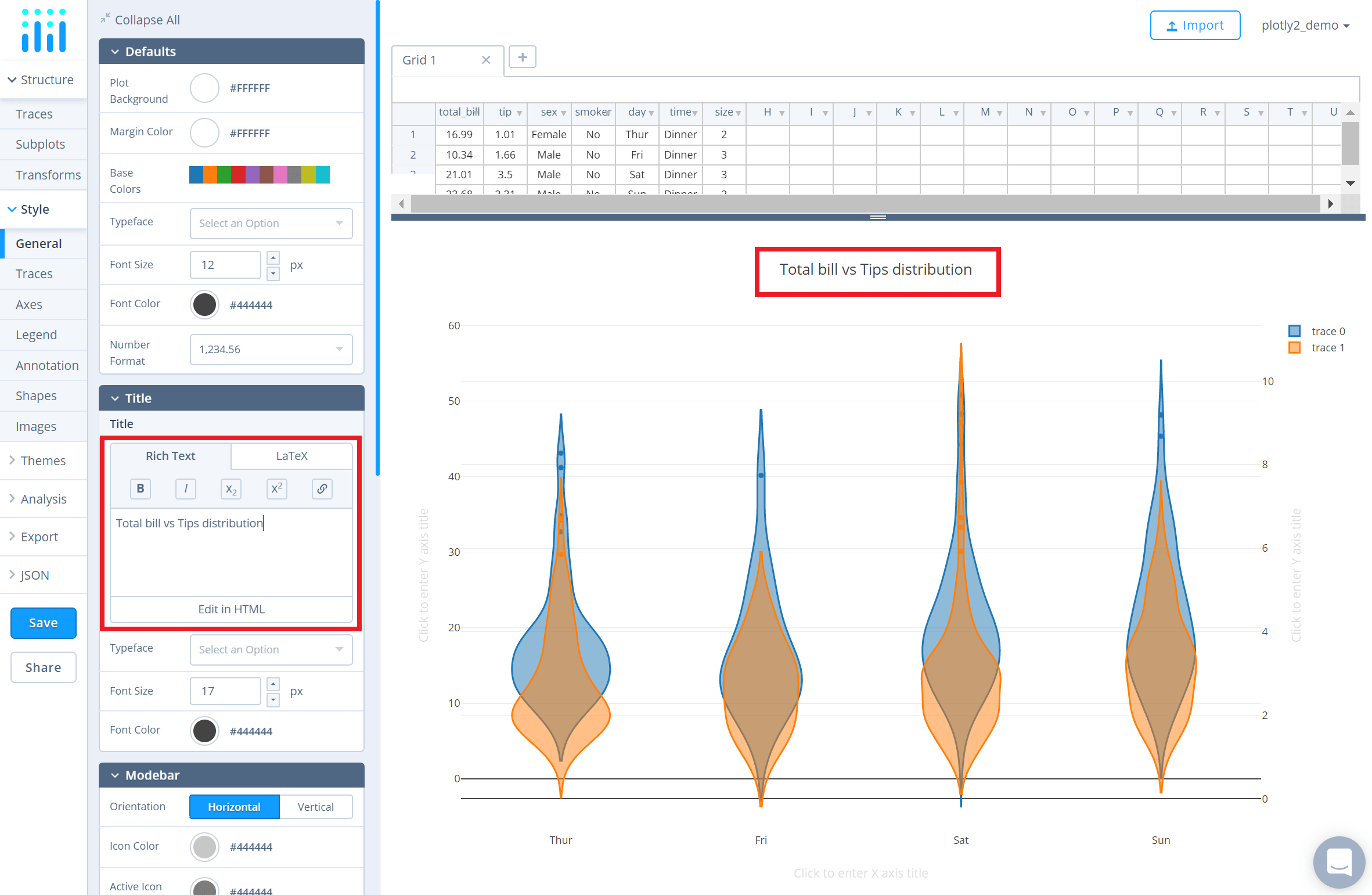The image size is (1372, 895).
Task: Click the Collapse All icon
Action: click(105, 17)
